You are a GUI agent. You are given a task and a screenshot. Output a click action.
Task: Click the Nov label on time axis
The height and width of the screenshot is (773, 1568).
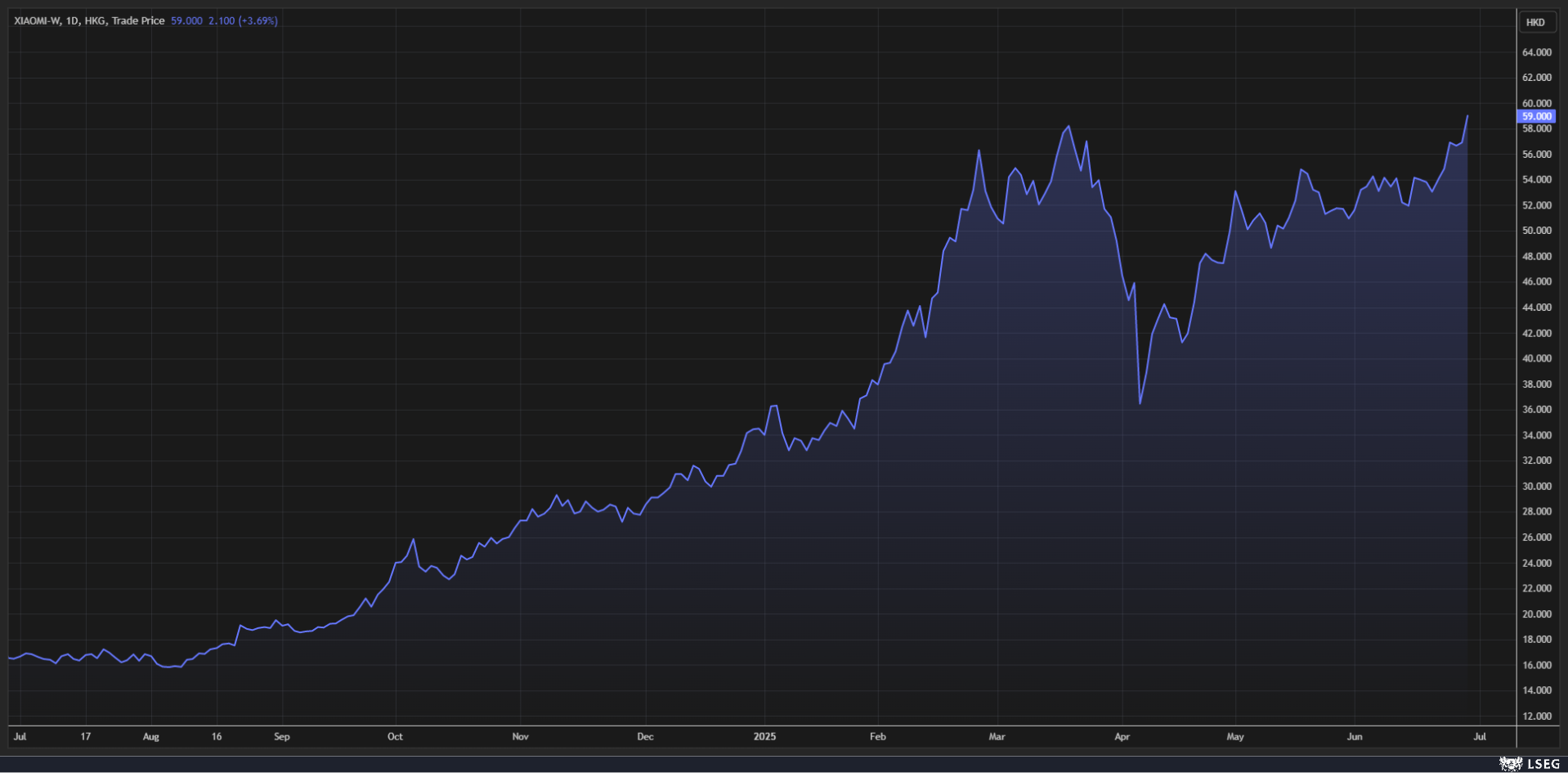click(x=520, y=736)
